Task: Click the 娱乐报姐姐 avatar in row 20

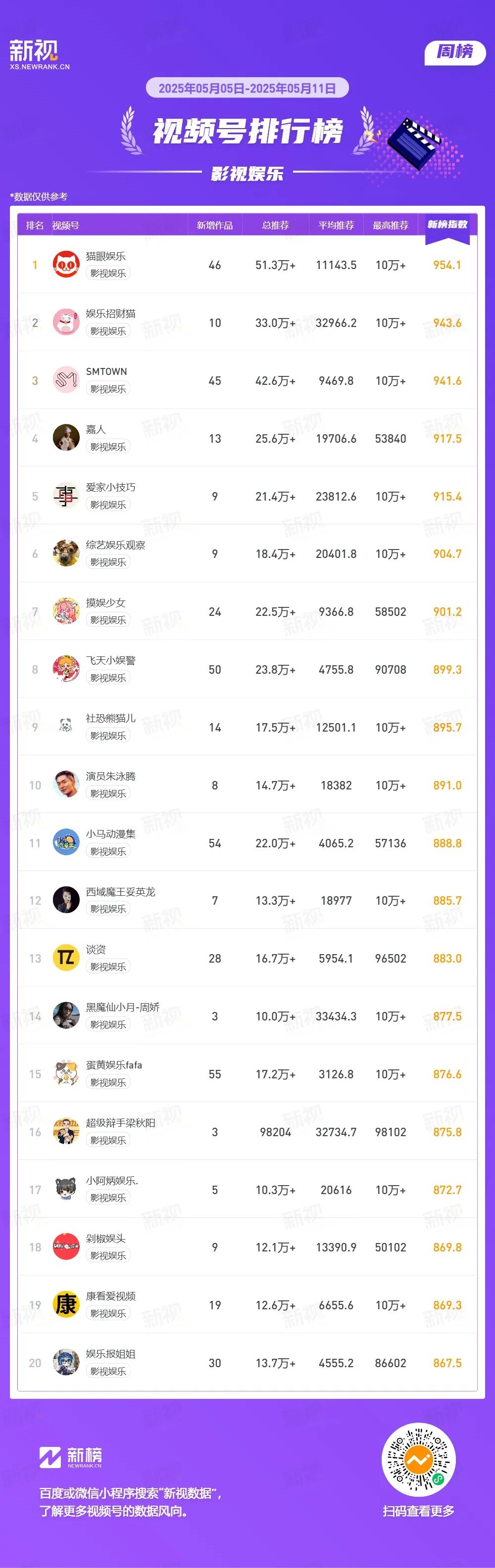Action: pyautogui.click(x=66, y=1363)
